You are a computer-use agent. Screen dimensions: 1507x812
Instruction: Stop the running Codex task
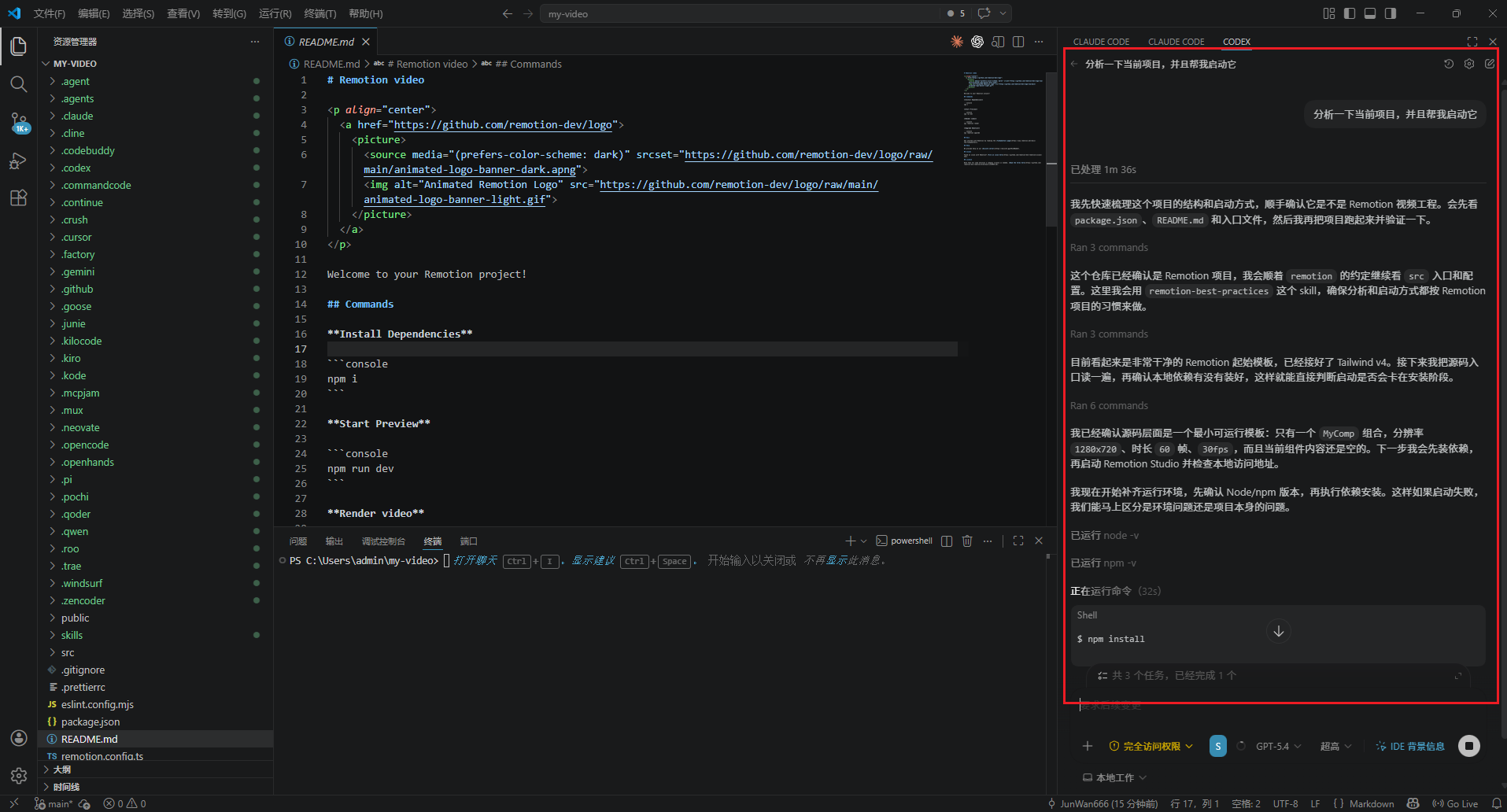1469,746
